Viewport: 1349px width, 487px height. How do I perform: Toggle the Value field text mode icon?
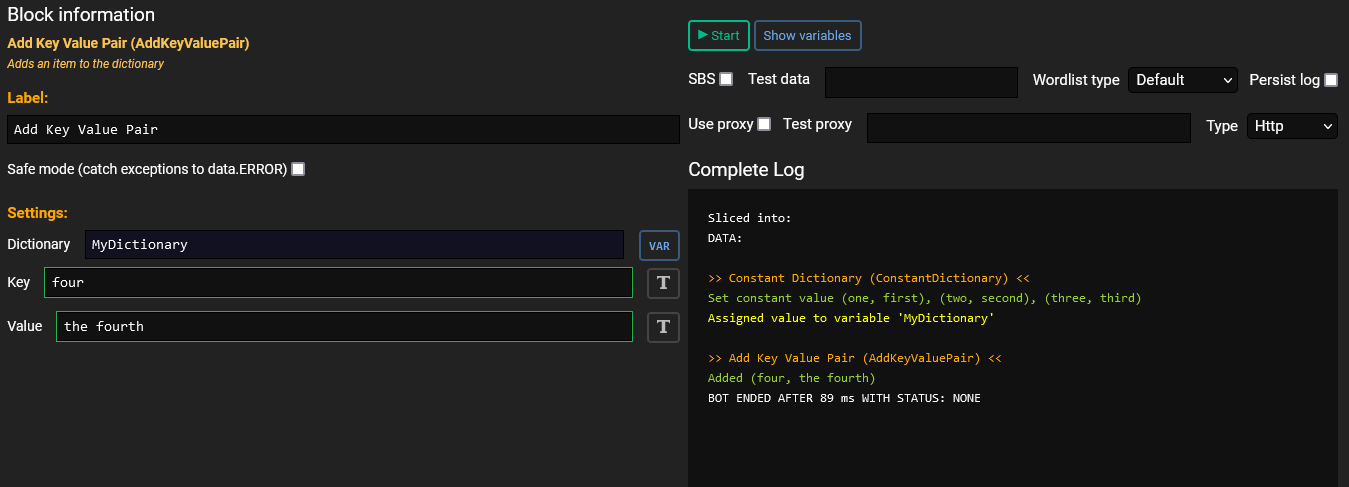click(663, 327)
